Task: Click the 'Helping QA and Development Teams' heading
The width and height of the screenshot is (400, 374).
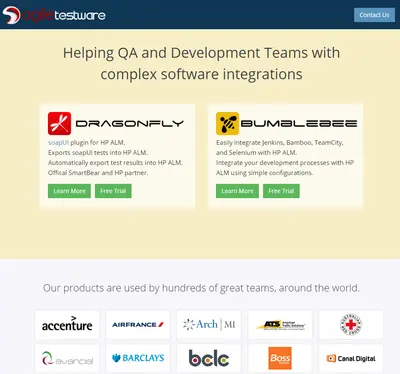Action: (x=201, y=63)
